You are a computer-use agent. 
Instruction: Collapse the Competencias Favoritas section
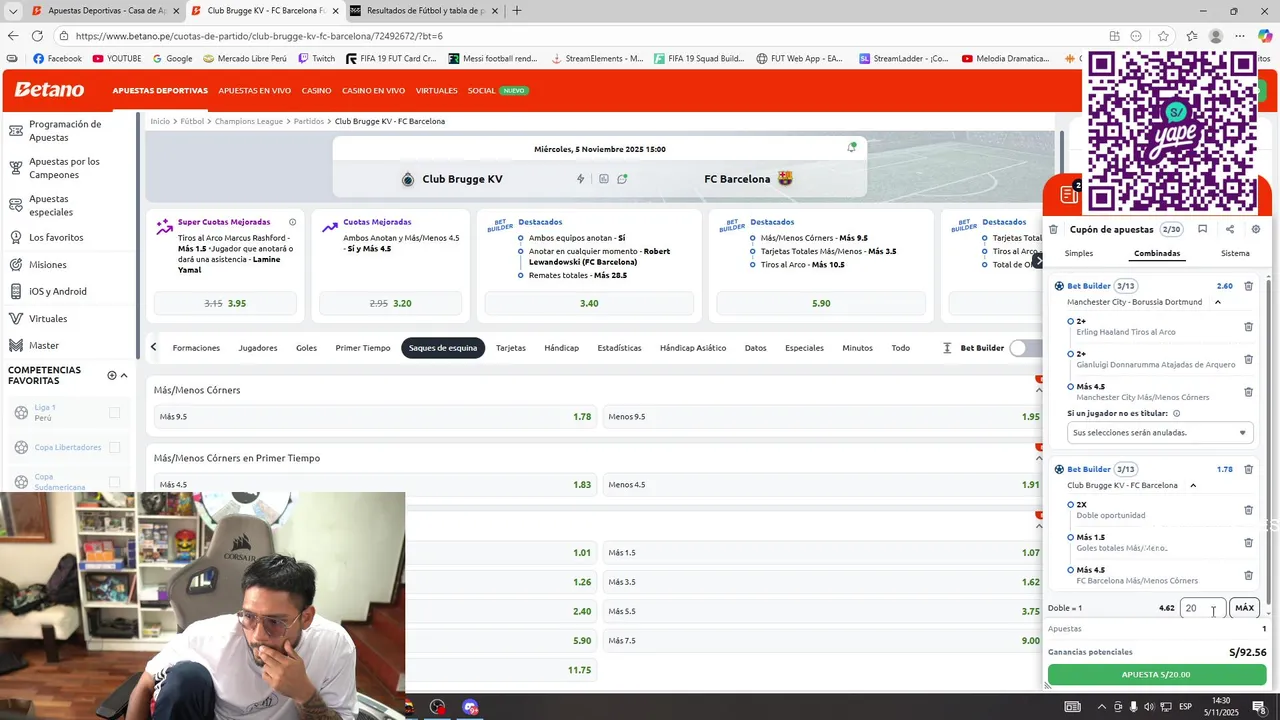point(124,375)
